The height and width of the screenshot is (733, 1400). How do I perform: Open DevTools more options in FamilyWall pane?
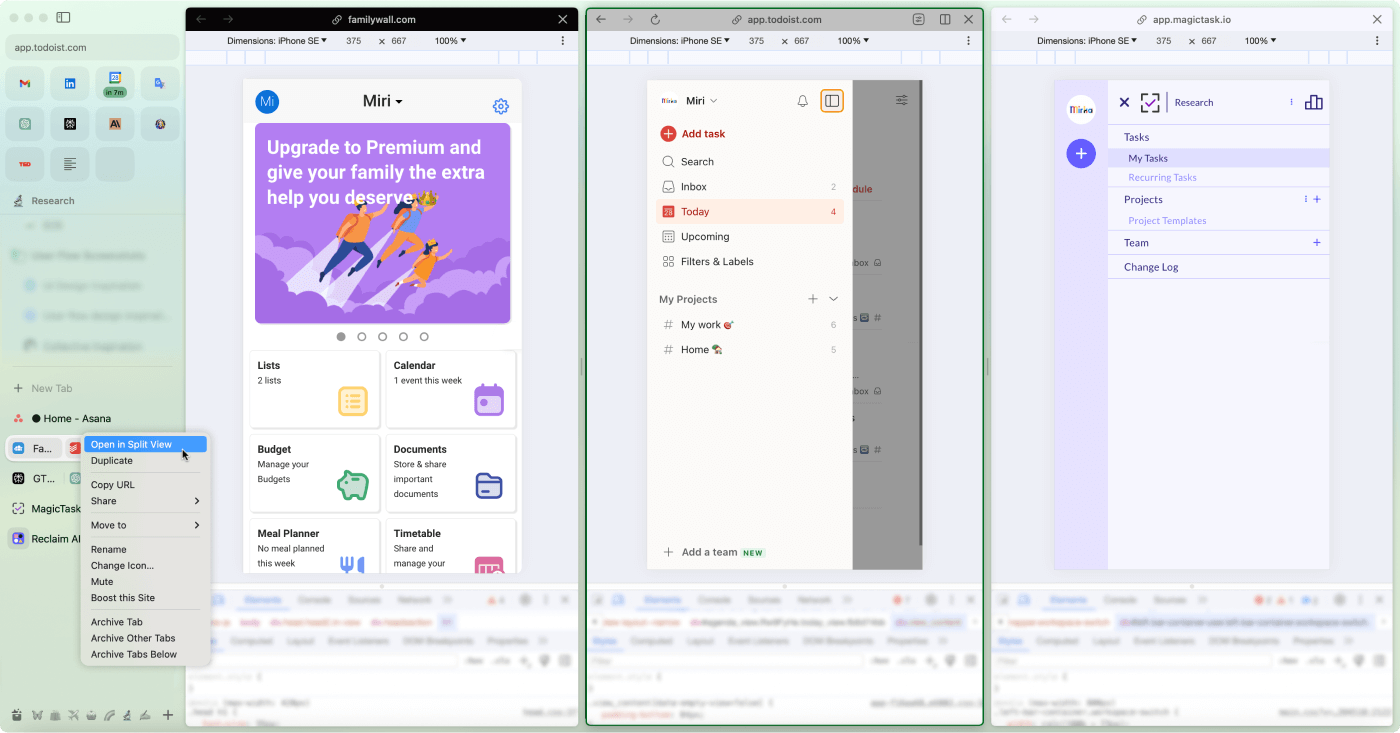[x=563, y=41]
